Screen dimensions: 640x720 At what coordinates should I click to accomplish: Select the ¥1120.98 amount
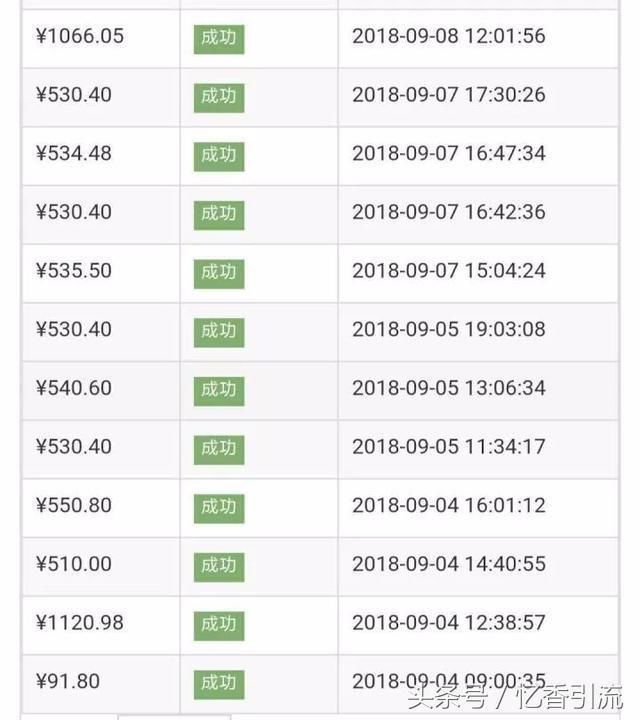pos(80,622)
